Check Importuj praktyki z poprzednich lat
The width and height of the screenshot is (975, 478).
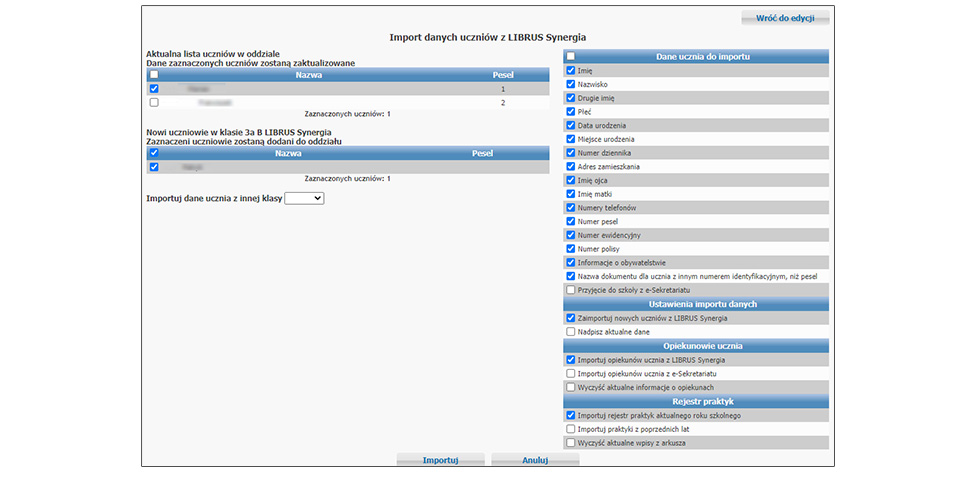click(x=570, y=428)
